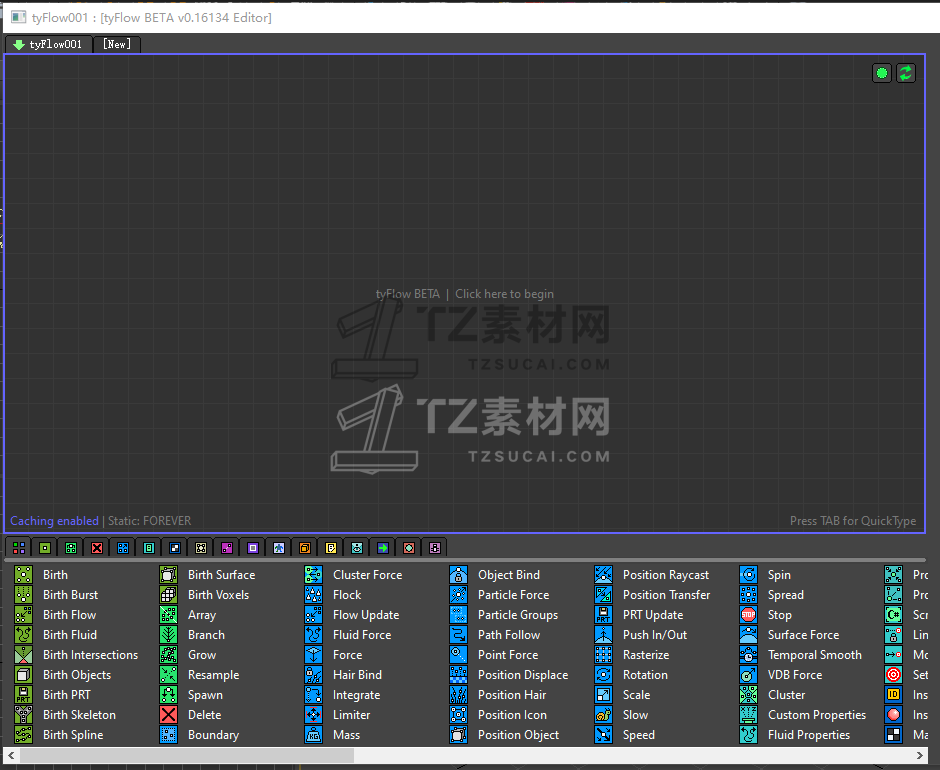Viewport: 940px width, 770px height.
Task: Select the Birth Objects operator icon
Action: [23, 675]
